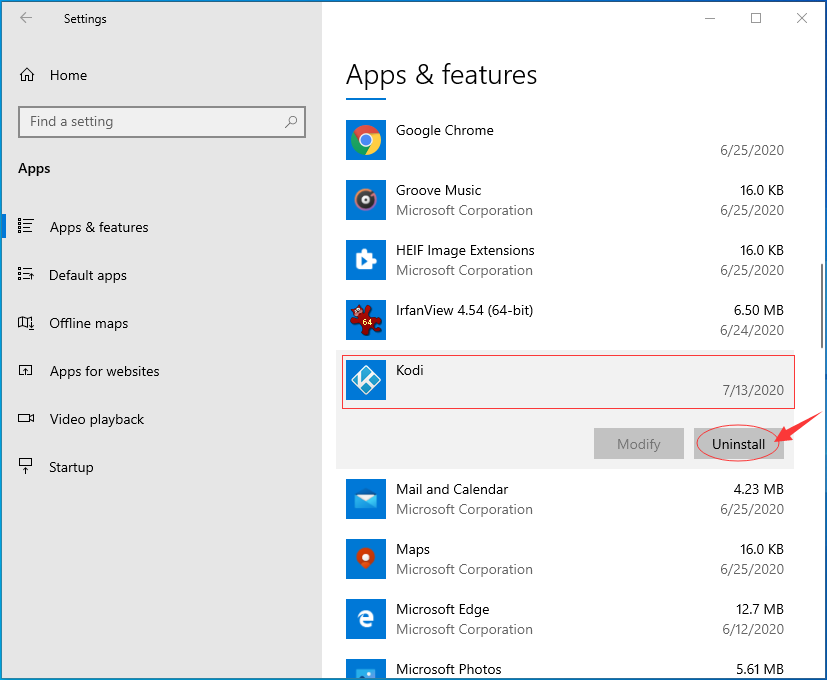827x680 pixels.
Task: Click the Google Chrome app icon
Action: [366, 140]
